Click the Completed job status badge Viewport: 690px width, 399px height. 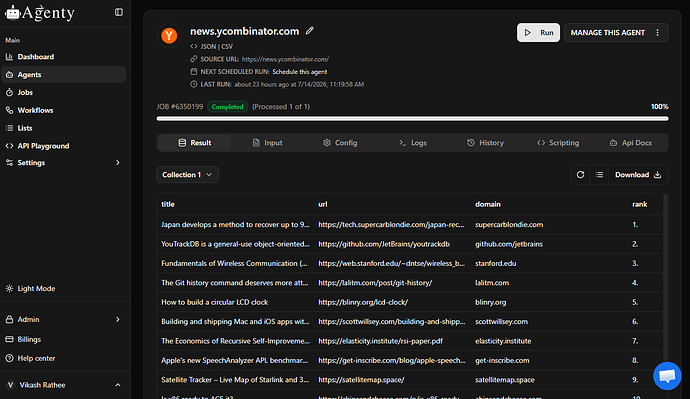(x=227, y=106)
